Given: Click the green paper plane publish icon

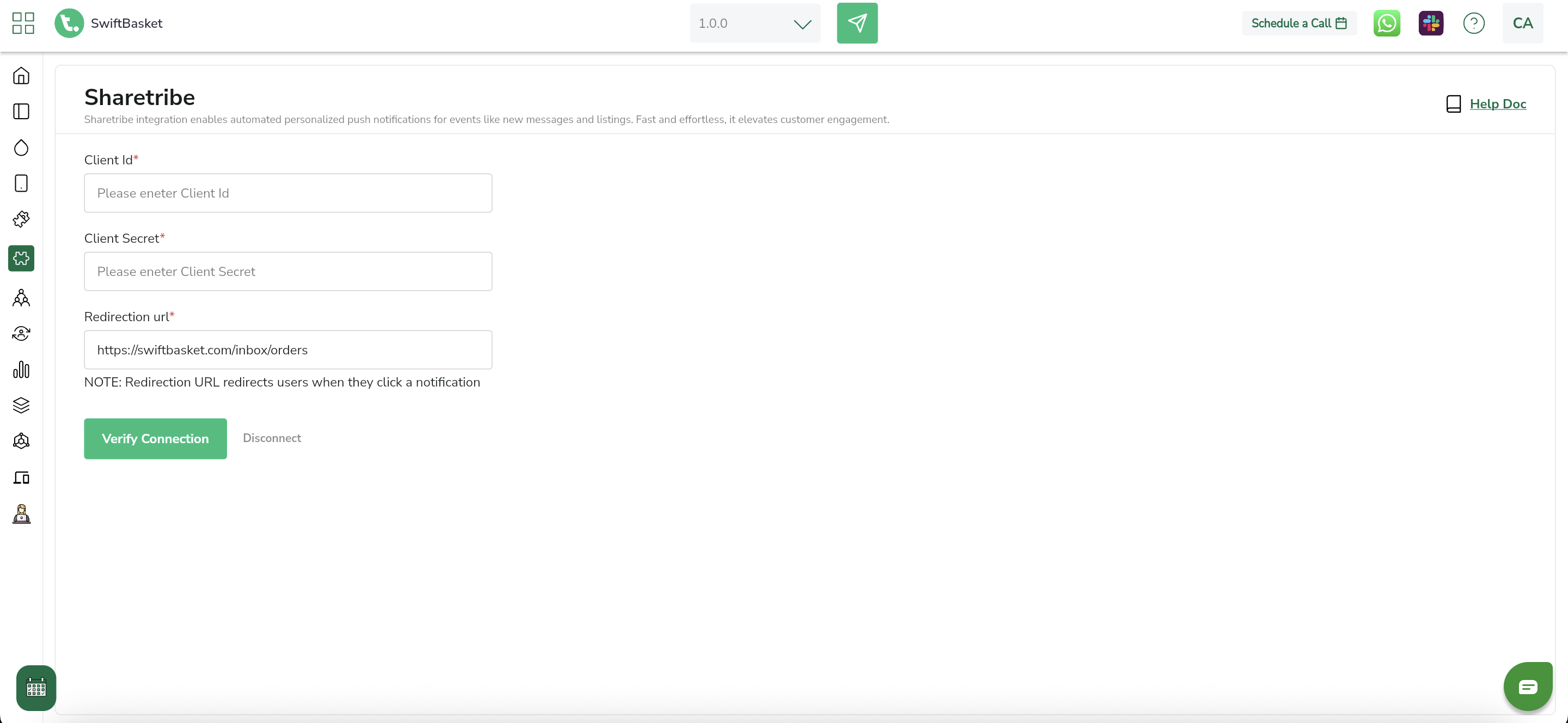Looking at the screenshot, I should [x=856, y=23].
